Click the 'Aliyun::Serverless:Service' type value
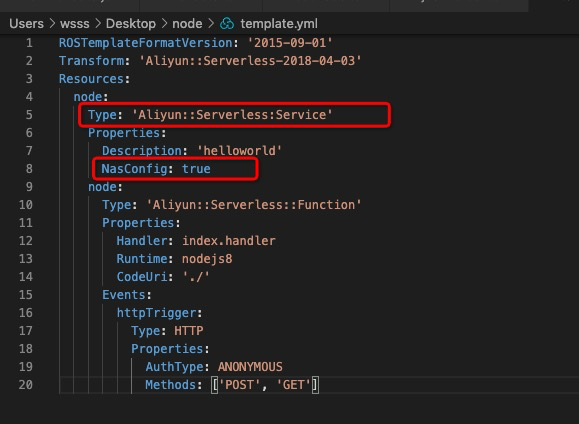This screenshot has width=579, height=424. pos(232,115)
